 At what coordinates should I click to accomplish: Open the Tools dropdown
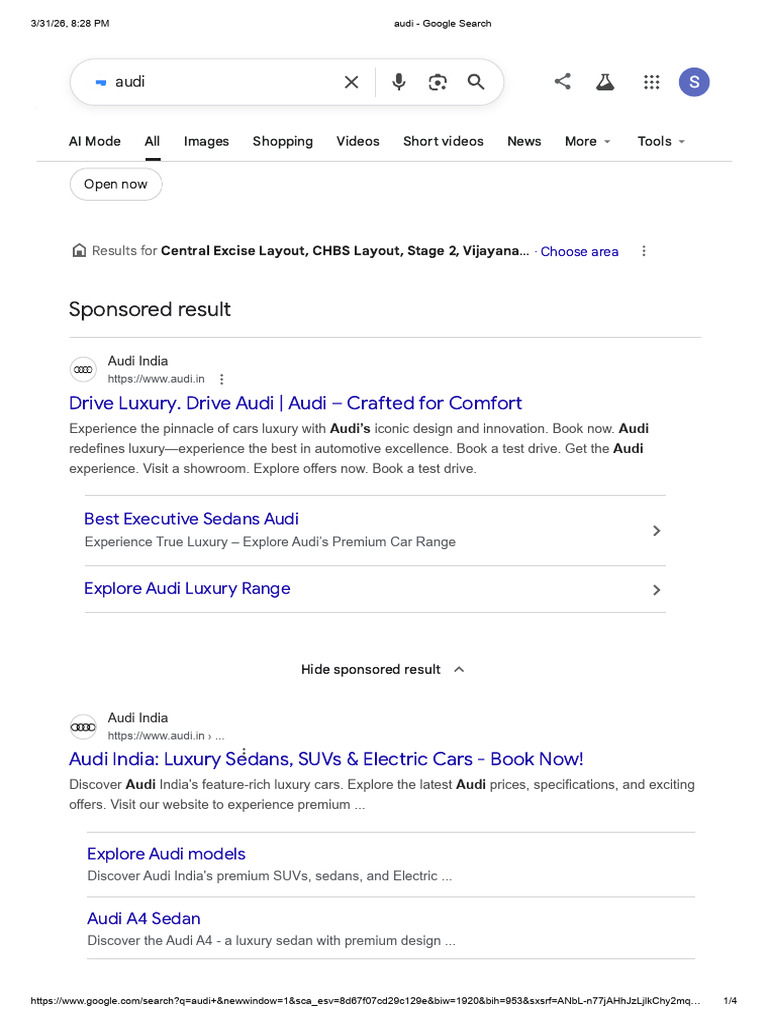click(661, 142)
